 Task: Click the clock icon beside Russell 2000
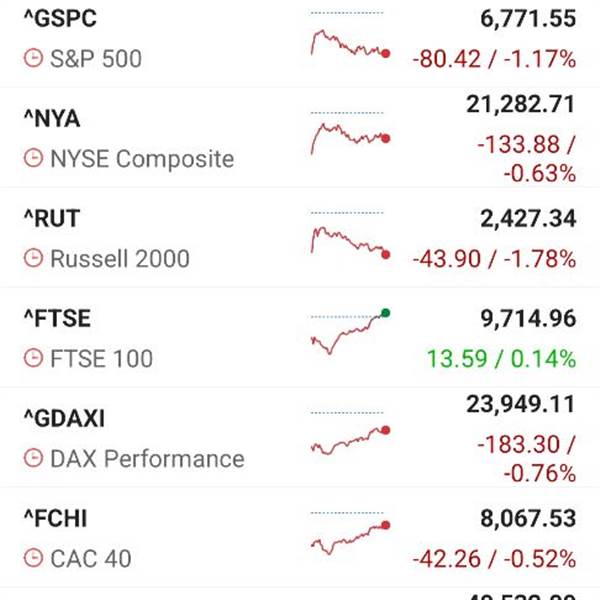coord(33,259)
